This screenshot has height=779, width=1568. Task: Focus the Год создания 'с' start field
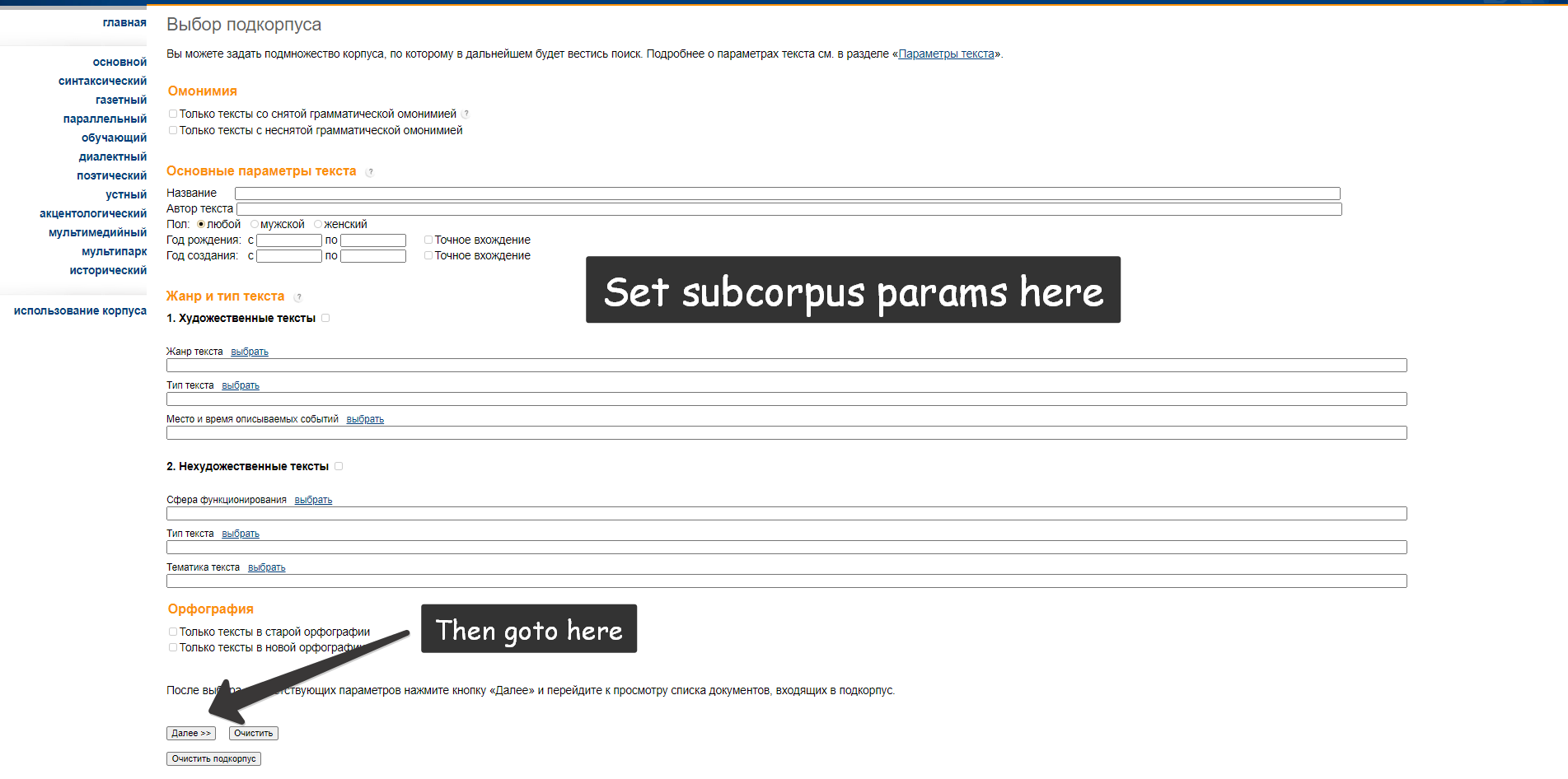tap(289, 256)
